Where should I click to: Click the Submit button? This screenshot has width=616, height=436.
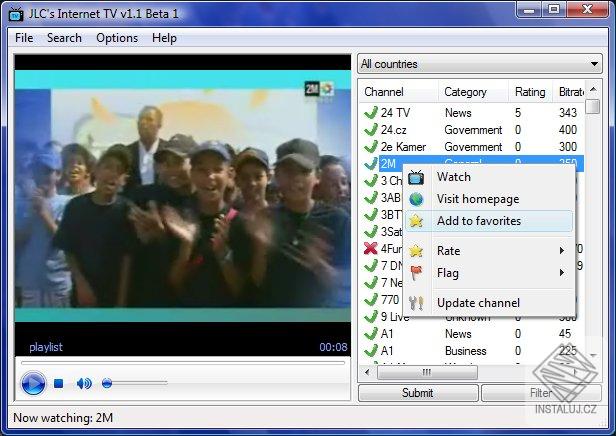[418, 393]
